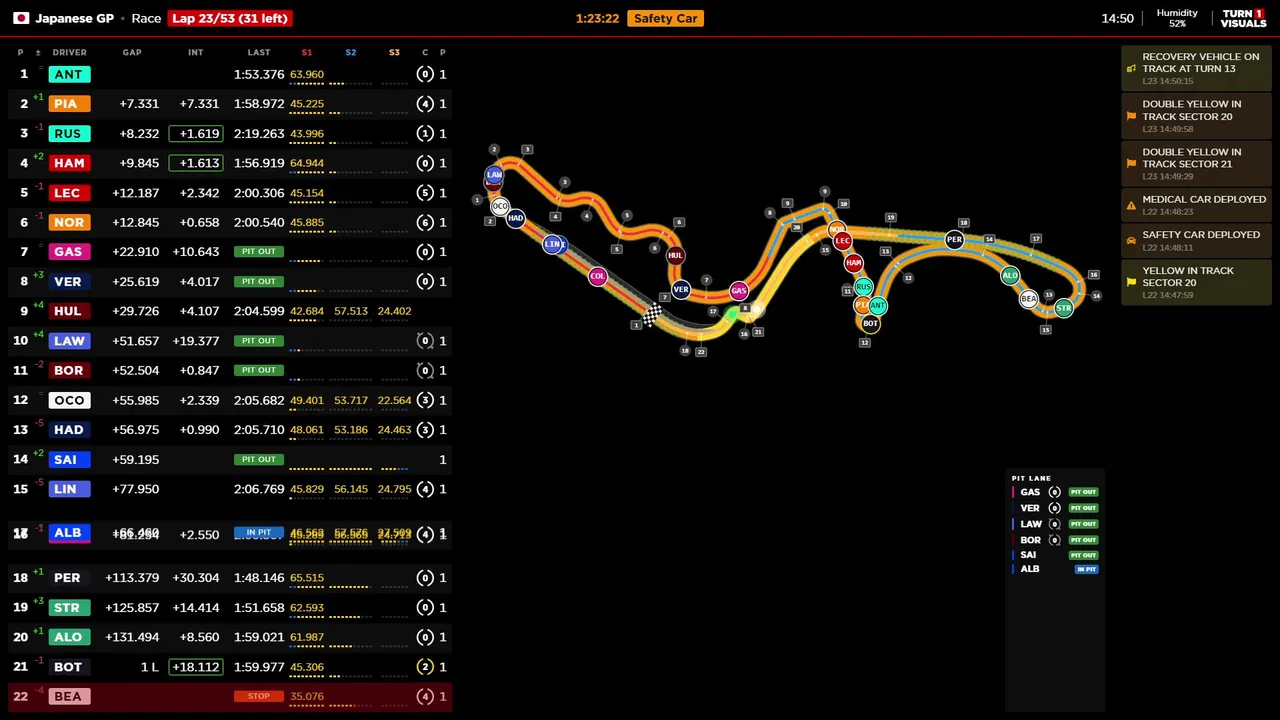The height and width of the screenshot is (720, 1280).
Task: Open the Medical Car Deployed notification
Action: (x=1196, y=206)
